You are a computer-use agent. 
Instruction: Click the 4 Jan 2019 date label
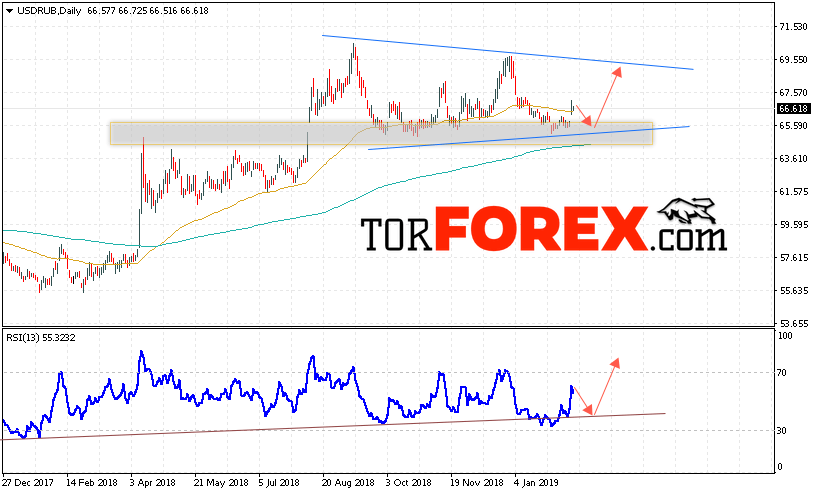tap(537, 483)
